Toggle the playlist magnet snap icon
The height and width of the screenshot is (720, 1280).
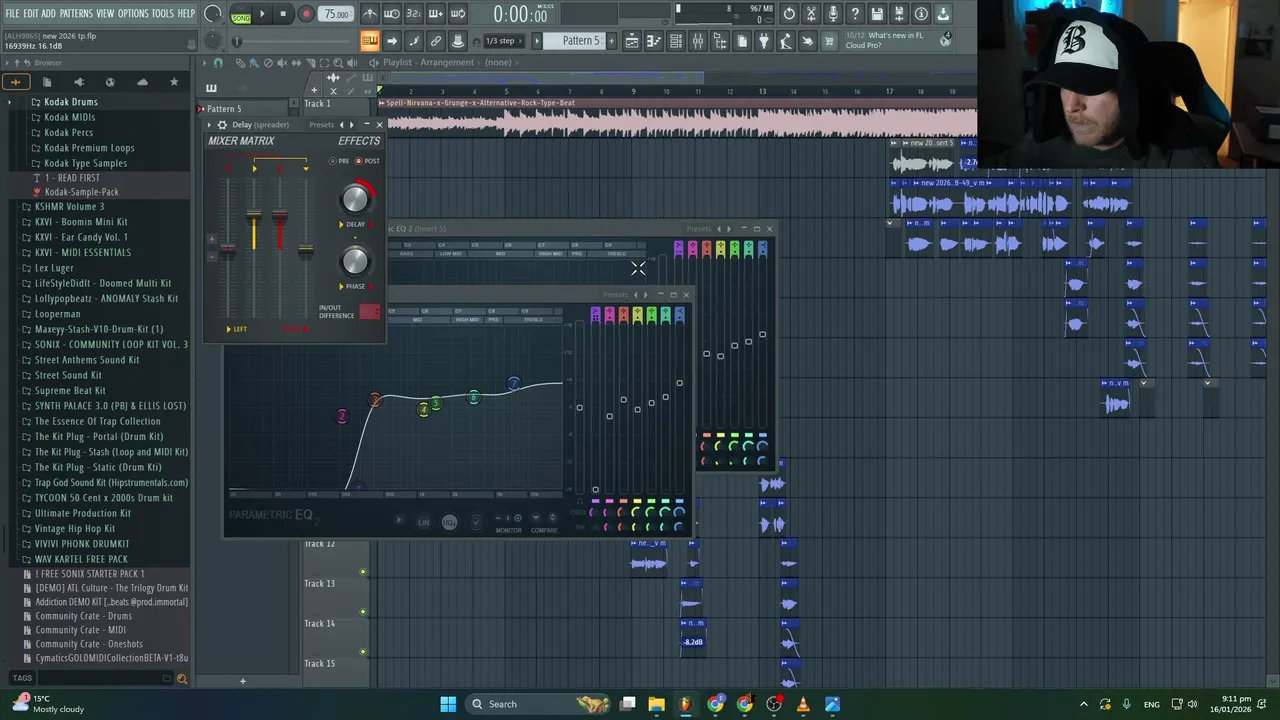(218, 62)
